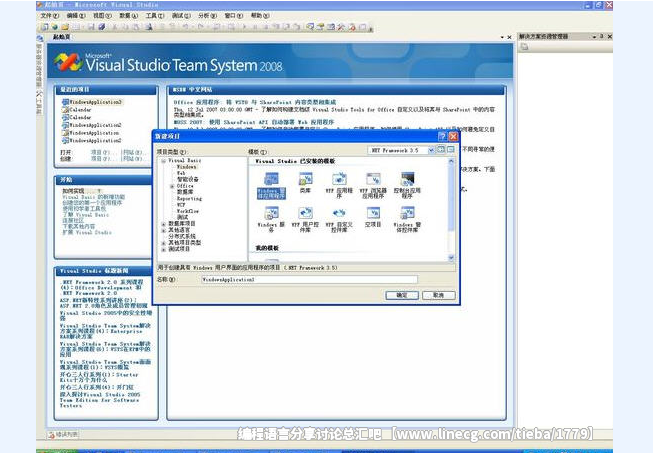Open the 帮助 menu
The image size is (653, 453).
(260, 15)
